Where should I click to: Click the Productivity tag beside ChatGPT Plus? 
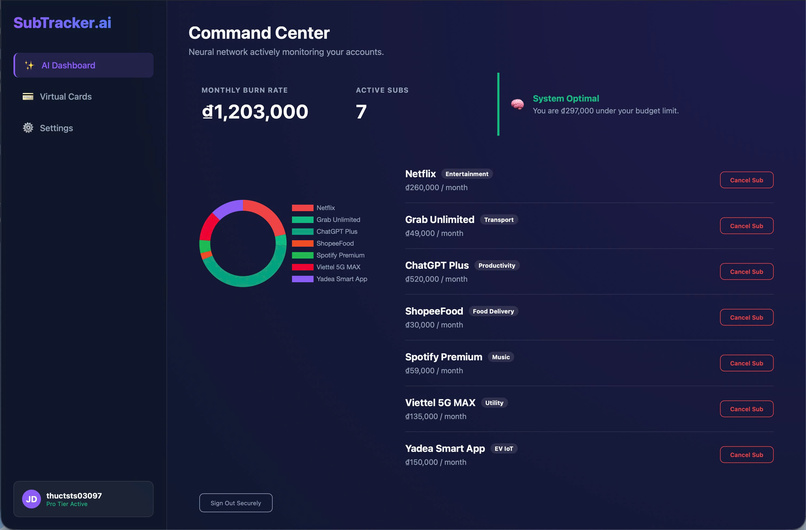point(497,265)
